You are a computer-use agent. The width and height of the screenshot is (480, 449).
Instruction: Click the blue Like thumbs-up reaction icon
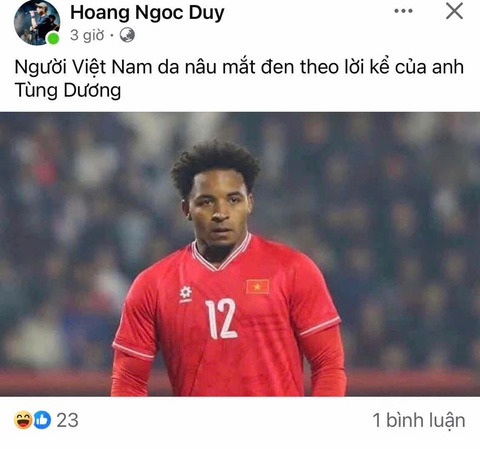pos(42,420)
